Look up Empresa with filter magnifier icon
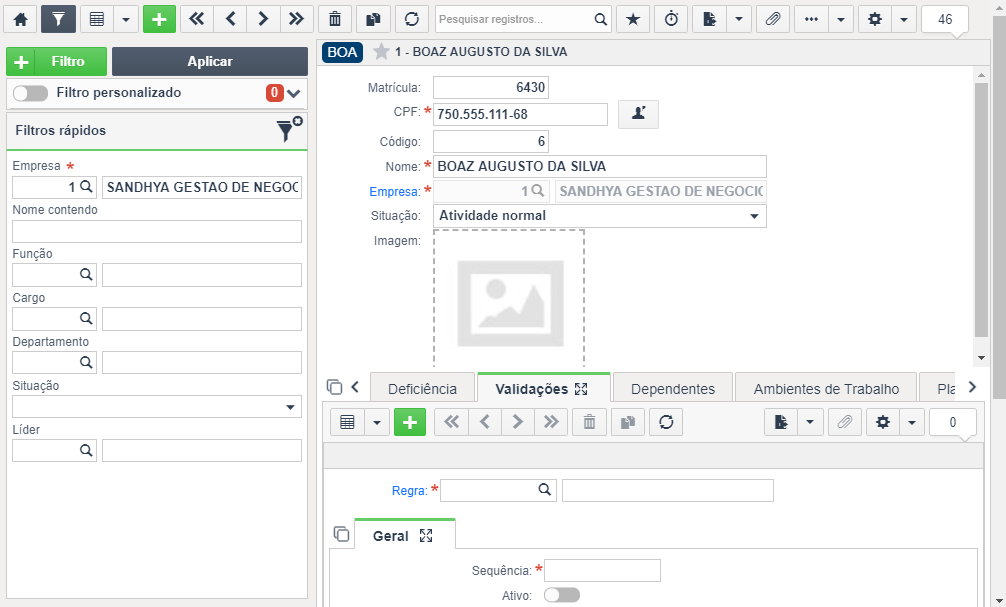Image resolution: width=1006 pixels, height=607 pixels. coord(87,187)
